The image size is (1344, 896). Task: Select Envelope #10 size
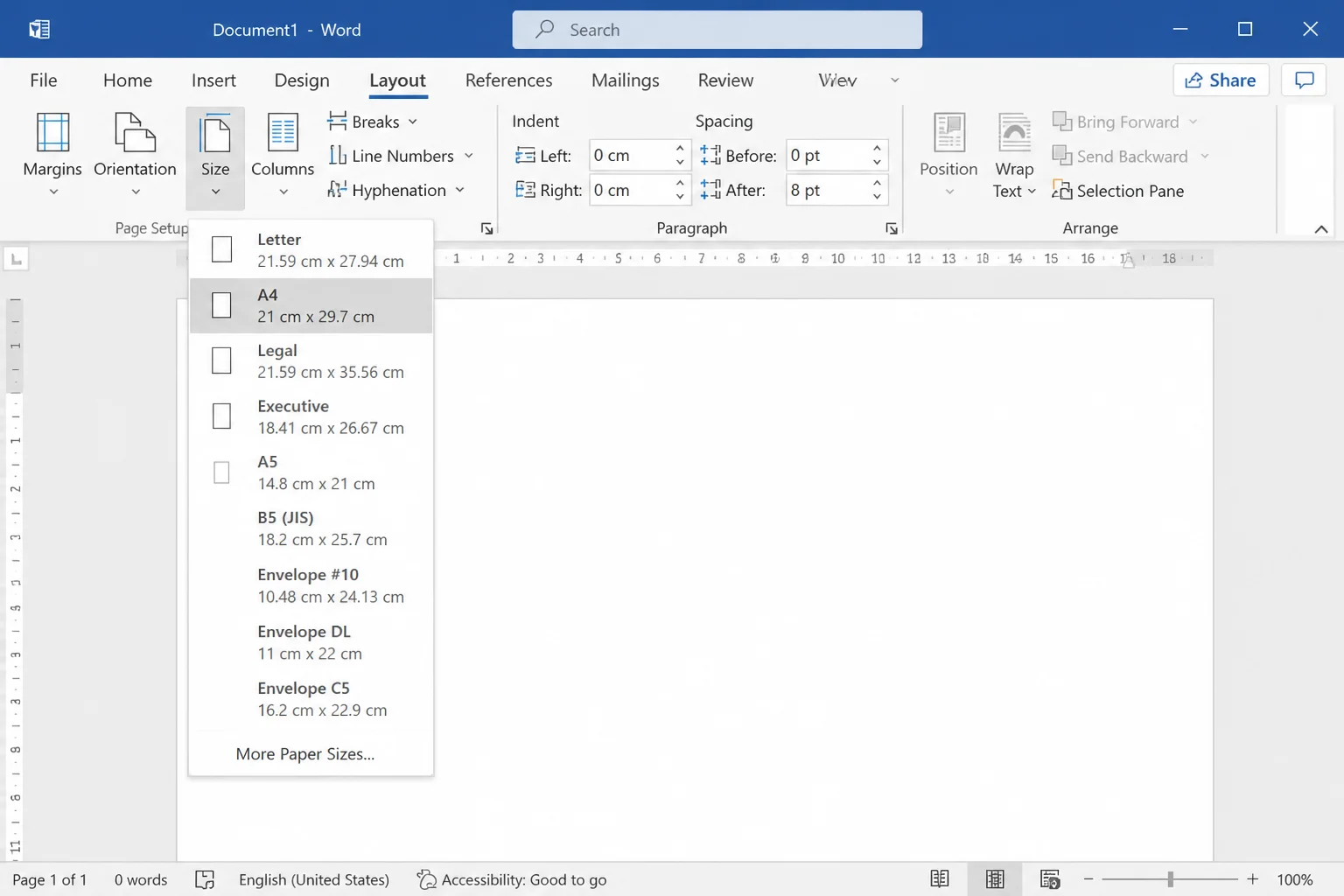[311, 585]
